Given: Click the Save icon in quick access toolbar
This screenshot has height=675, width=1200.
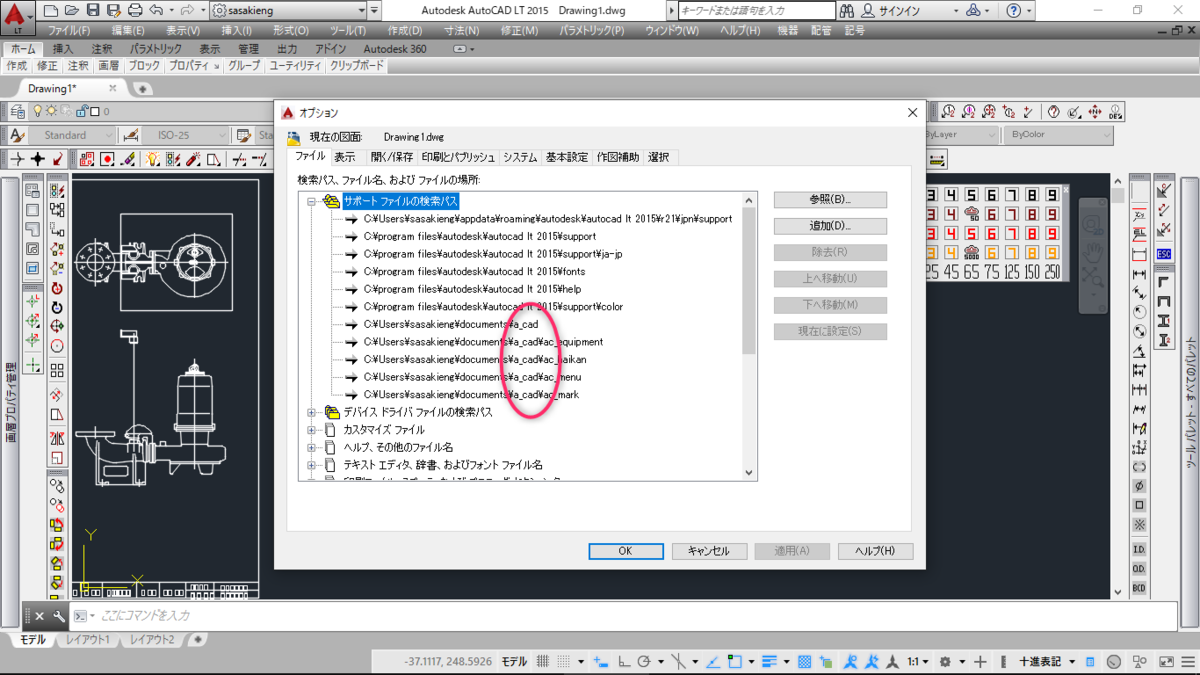Looking at the screenshot, I should (93, 10).
